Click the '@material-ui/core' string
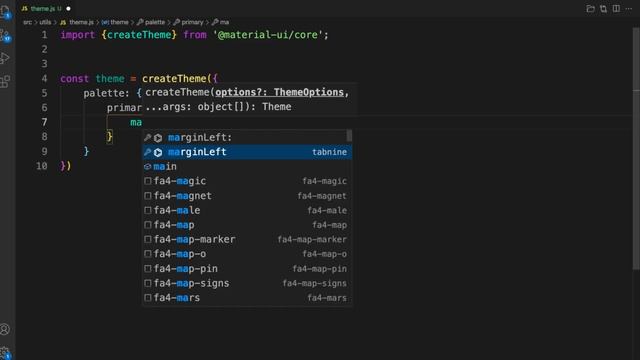Image resolution: width=640 pixels, height=360 pixels. [268, 35]
